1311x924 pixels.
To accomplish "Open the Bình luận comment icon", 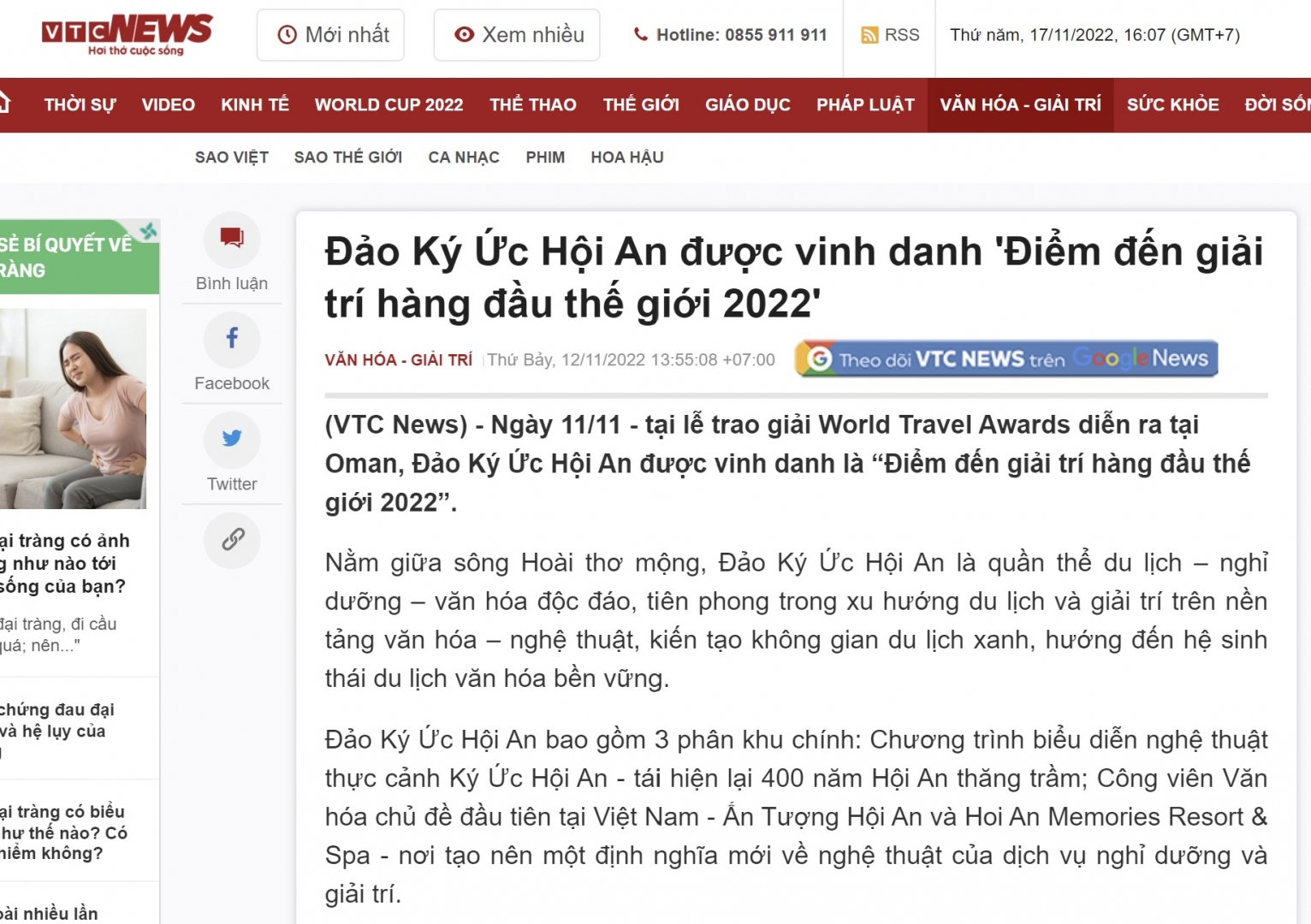I will click(x=232, y=239).
